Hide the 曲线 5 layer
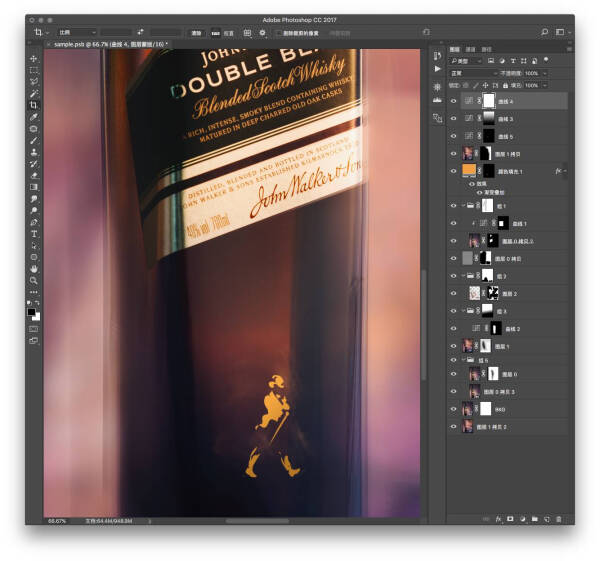 tap(453, 136)
